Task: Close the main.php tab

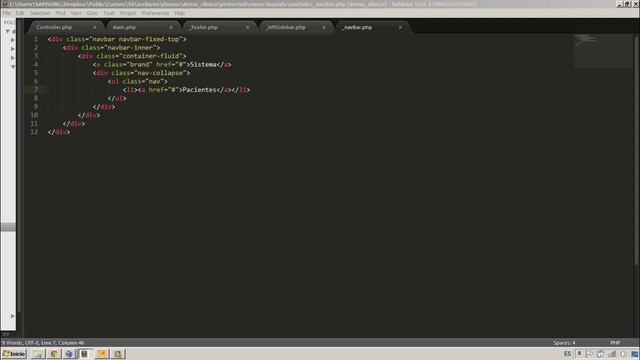Action: (x=171, y=27)
